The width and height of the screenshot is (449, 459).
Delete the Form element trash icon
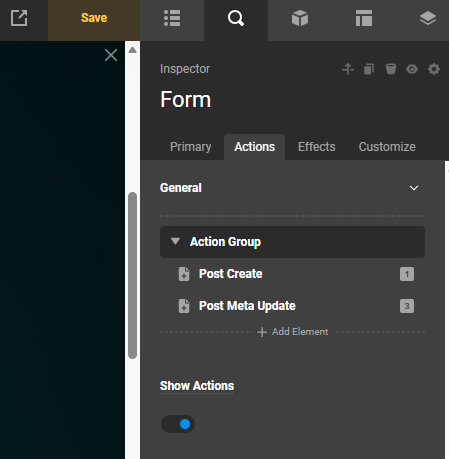coord(391,69)
